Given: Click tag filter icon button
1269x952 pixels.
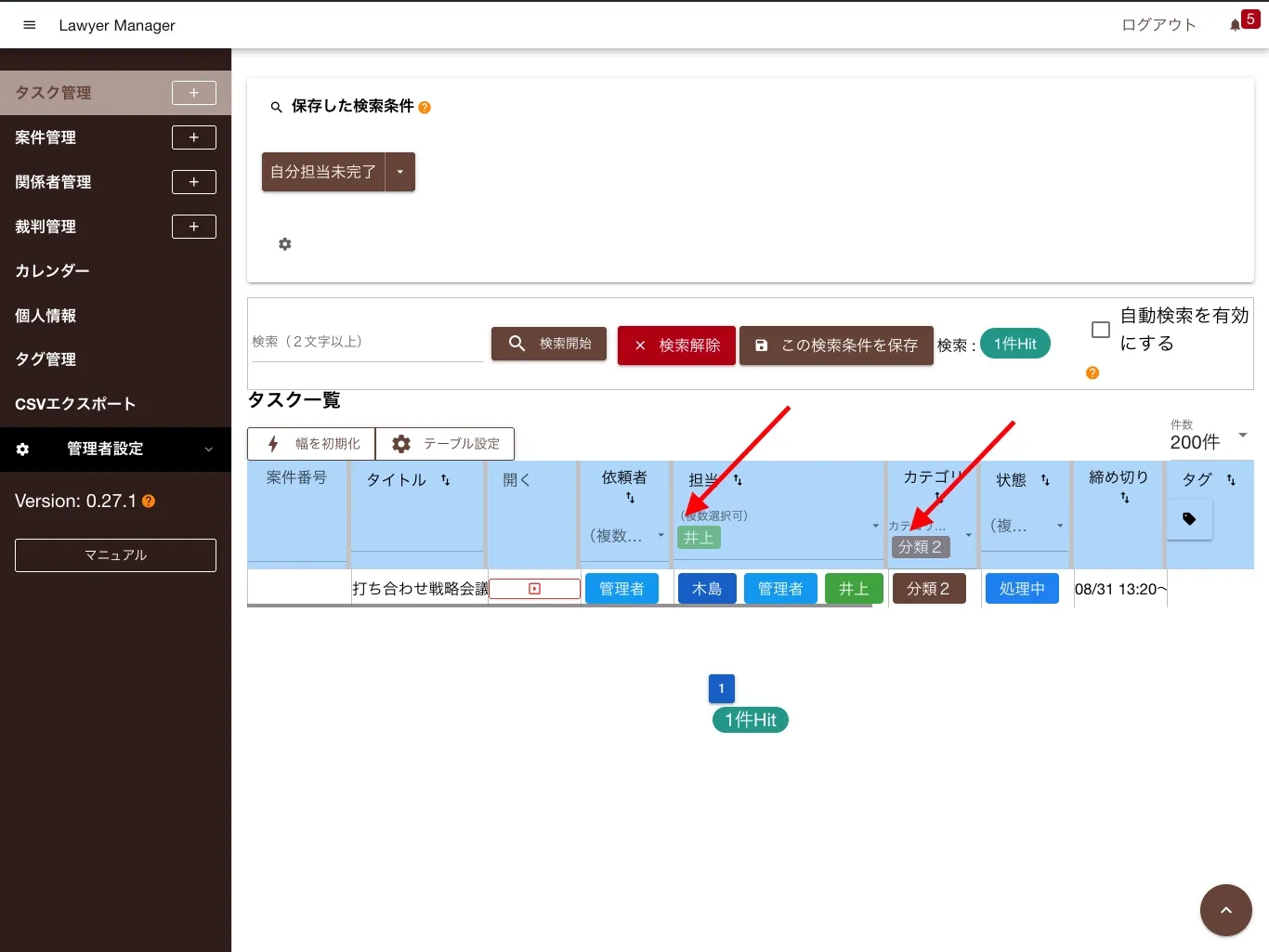Looking at the screenshot, I should click(x=1189, y=519).
